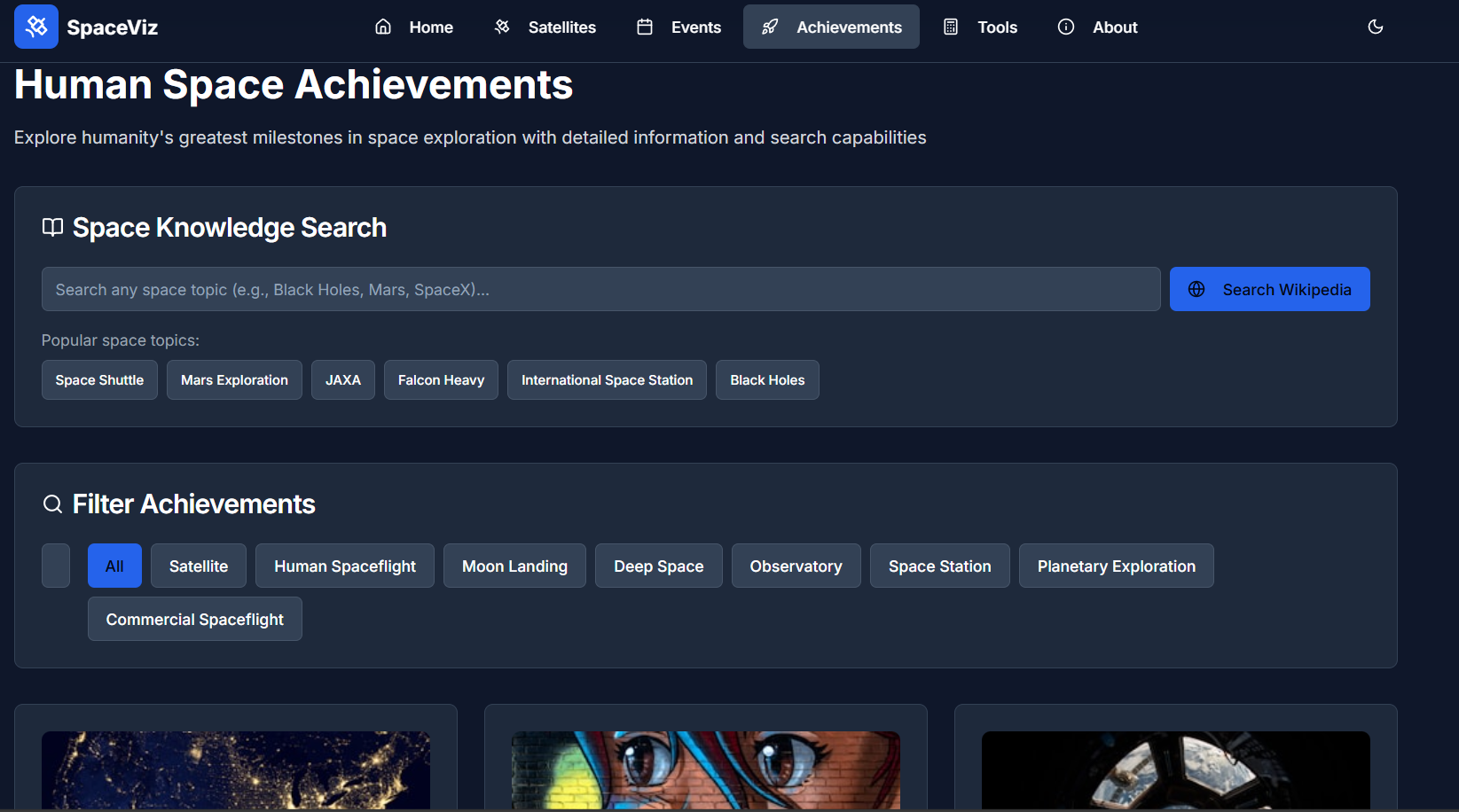1459x812 pixels.
Task: Select the Achievements nav tab
Action: (x=831, y=27)
